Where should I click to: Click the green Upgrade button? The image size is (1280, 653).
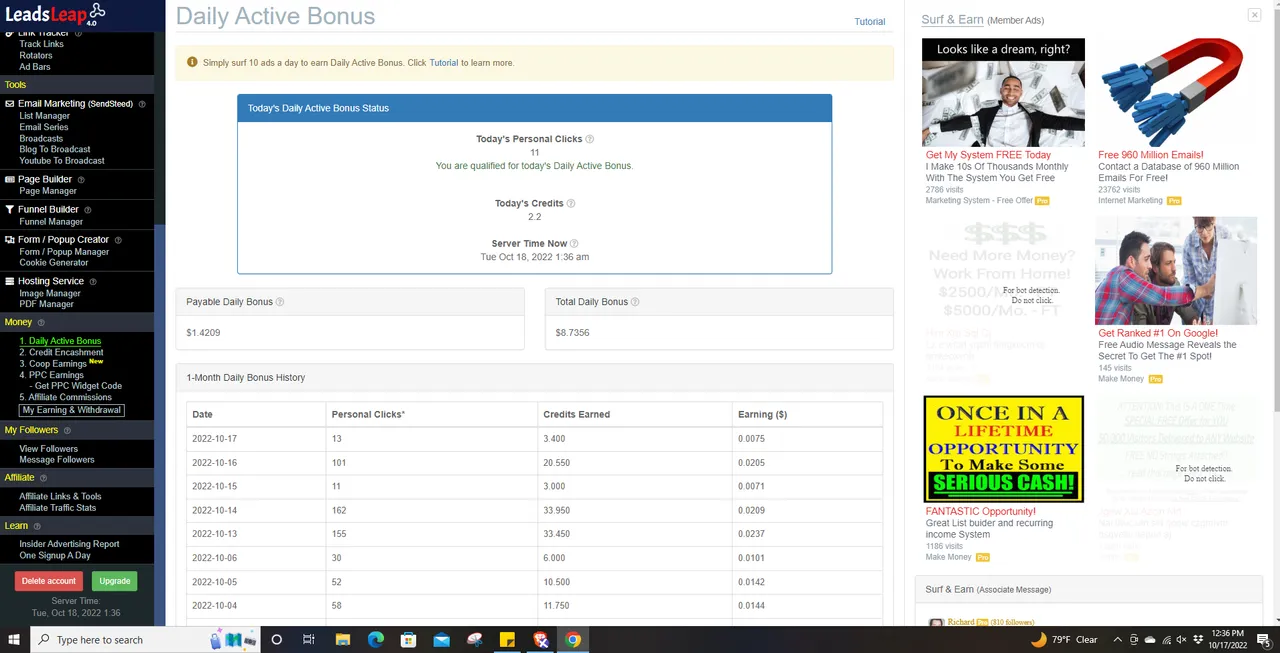point(114,581)
